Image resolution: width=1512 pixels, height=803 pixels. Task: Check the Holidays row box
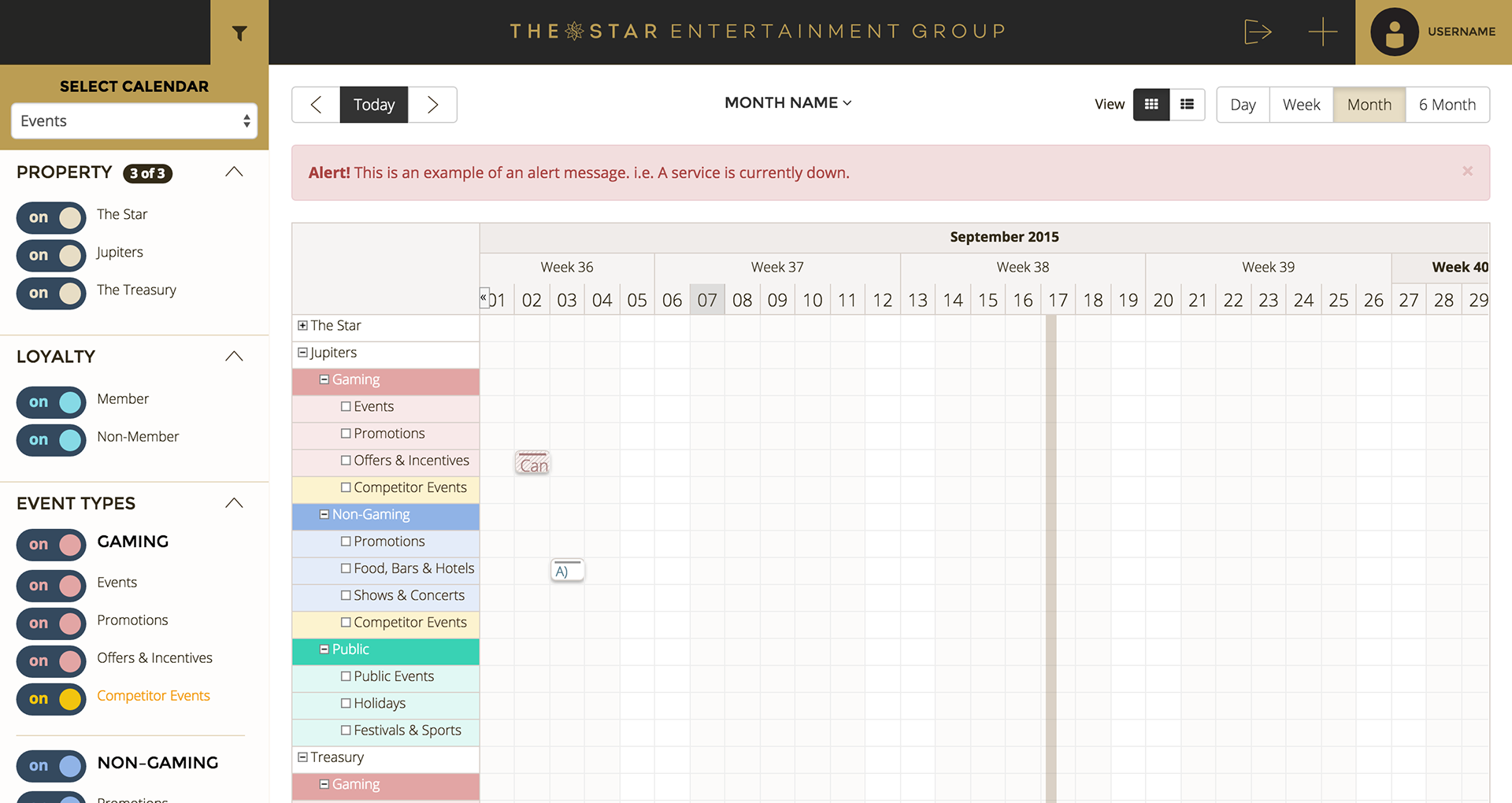[x=346, y=703]
